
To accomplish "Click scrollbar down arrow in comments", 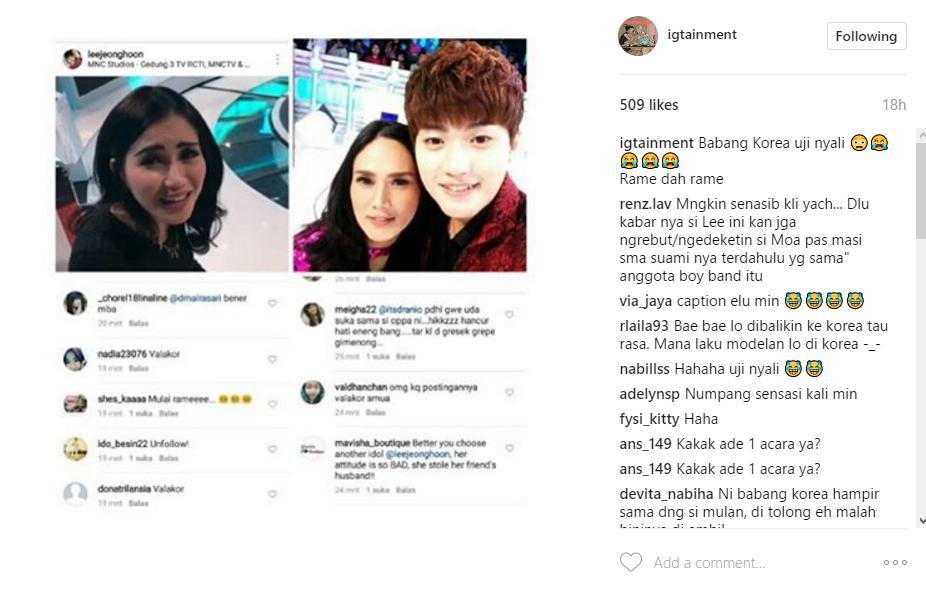I will pos(921,521).
